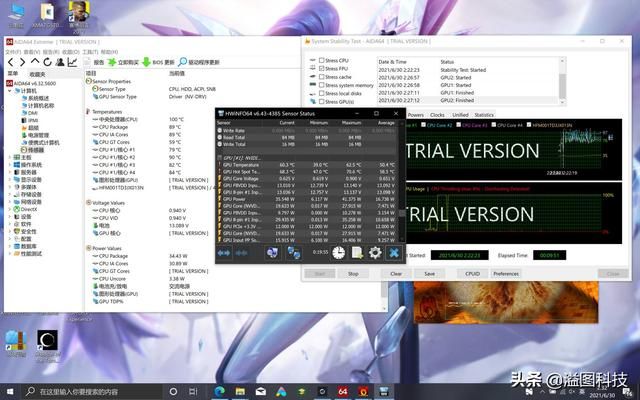Image resolution: width=640 pixels, height=400 pixels.
Task: Expand the 服务器 tree node
Action: [x=10, y=172]
